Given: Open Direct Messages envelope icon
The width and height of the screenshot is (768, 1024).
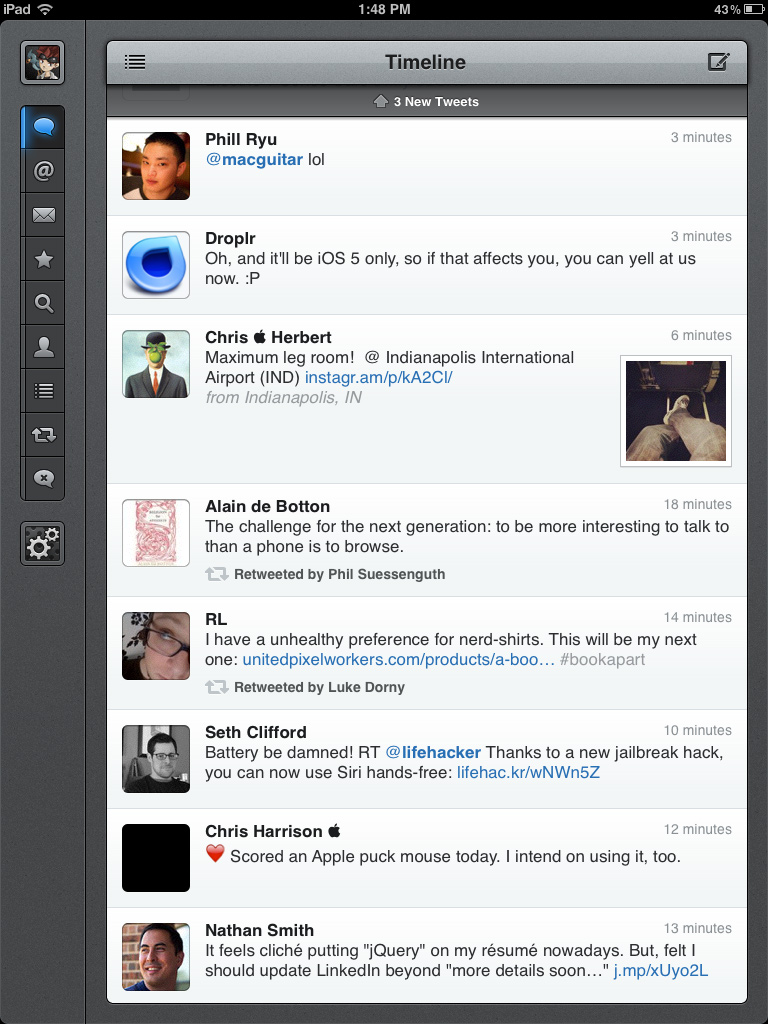Looking at the screenshot, I should tap(43, 215).
